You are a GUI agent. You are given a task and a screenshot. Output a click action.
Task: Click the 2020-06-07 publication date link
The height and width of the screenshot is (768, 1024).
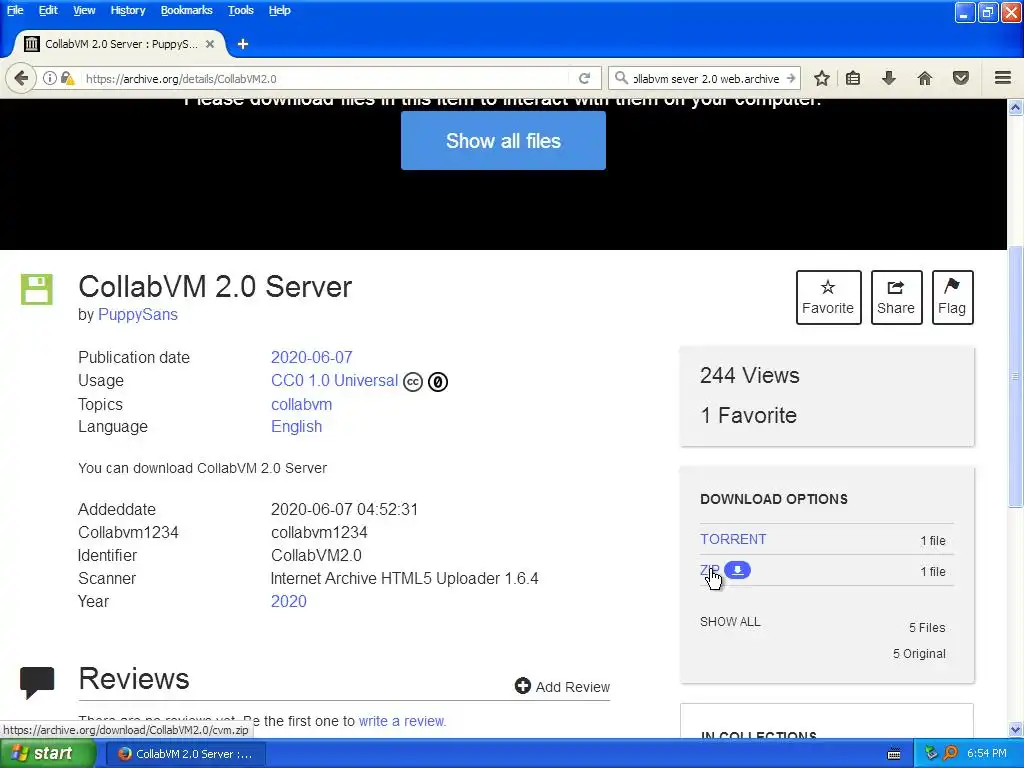click(312, 357)
